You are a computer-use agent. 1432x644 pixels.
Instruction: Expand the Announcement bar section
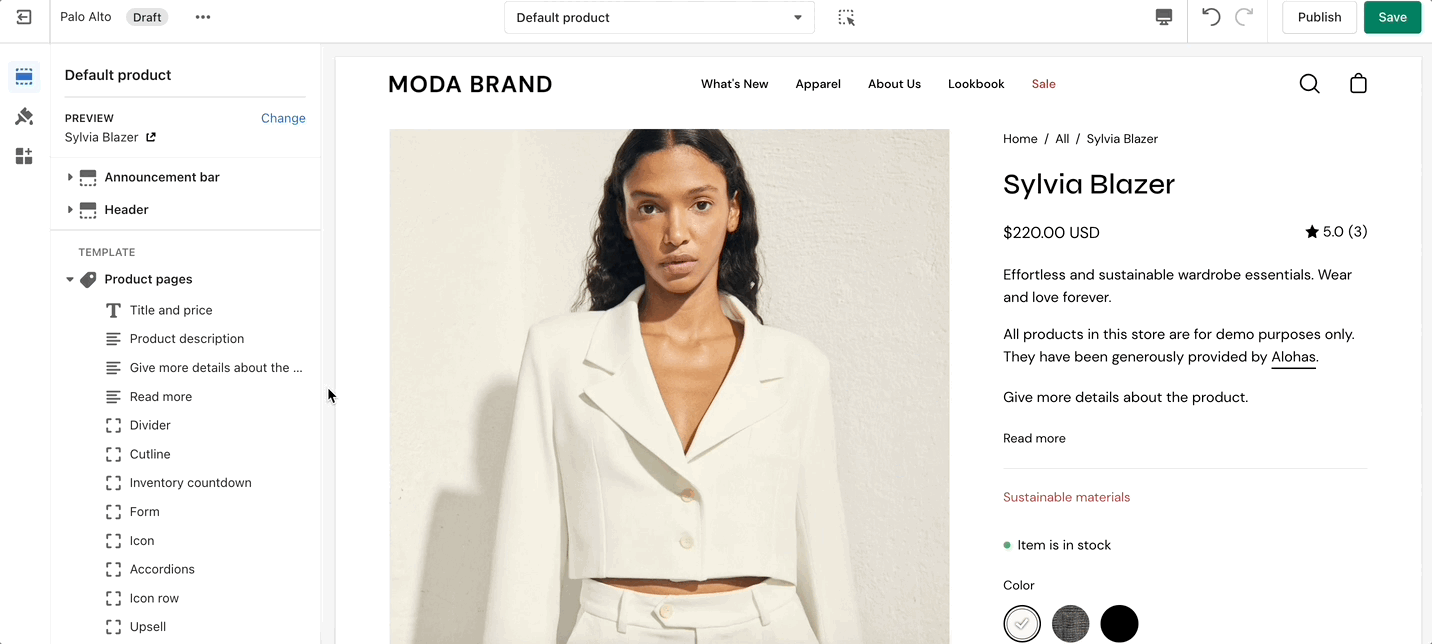[70, 177]
